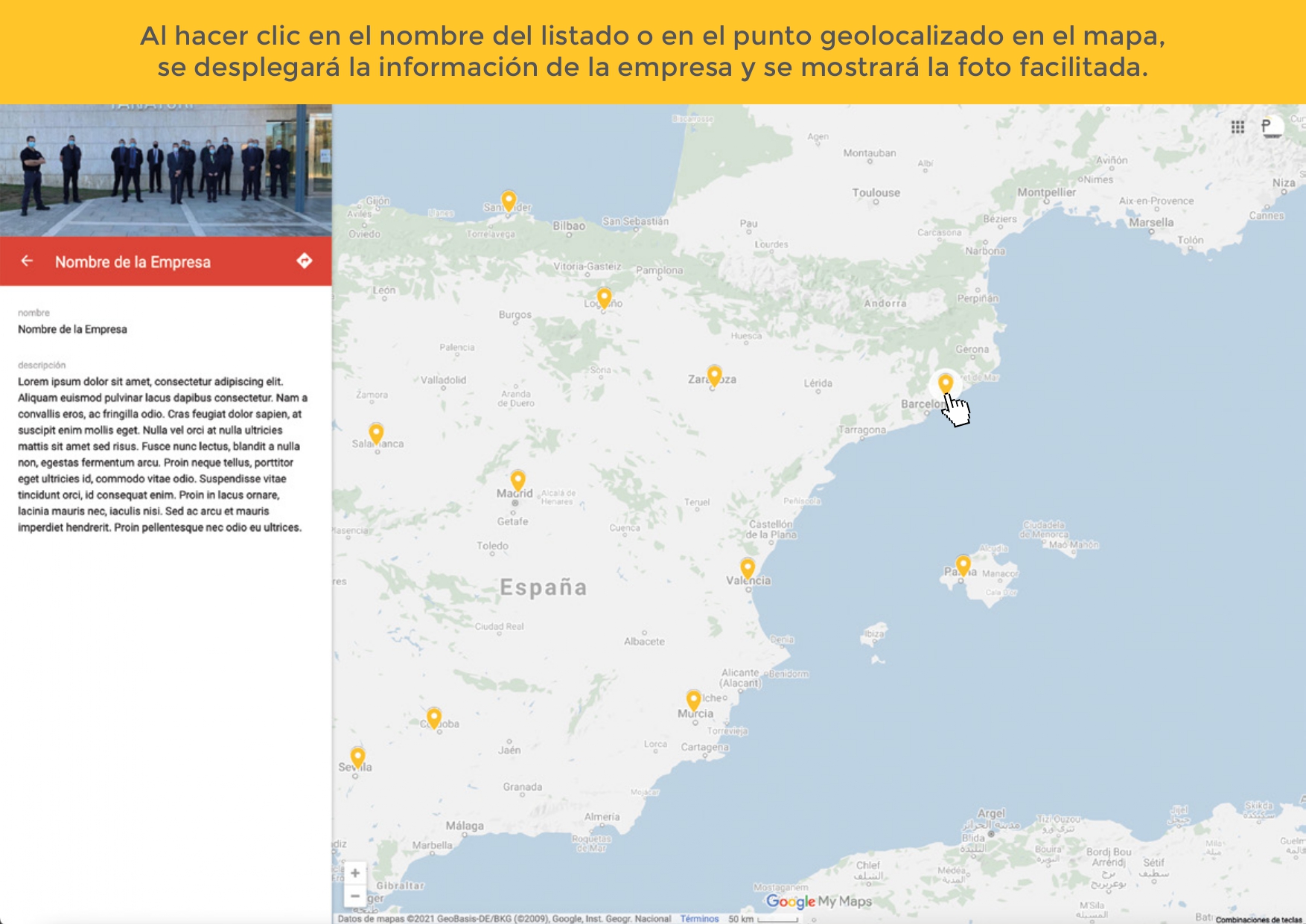Click the Toulouse city label

click(x=876, y=193)
